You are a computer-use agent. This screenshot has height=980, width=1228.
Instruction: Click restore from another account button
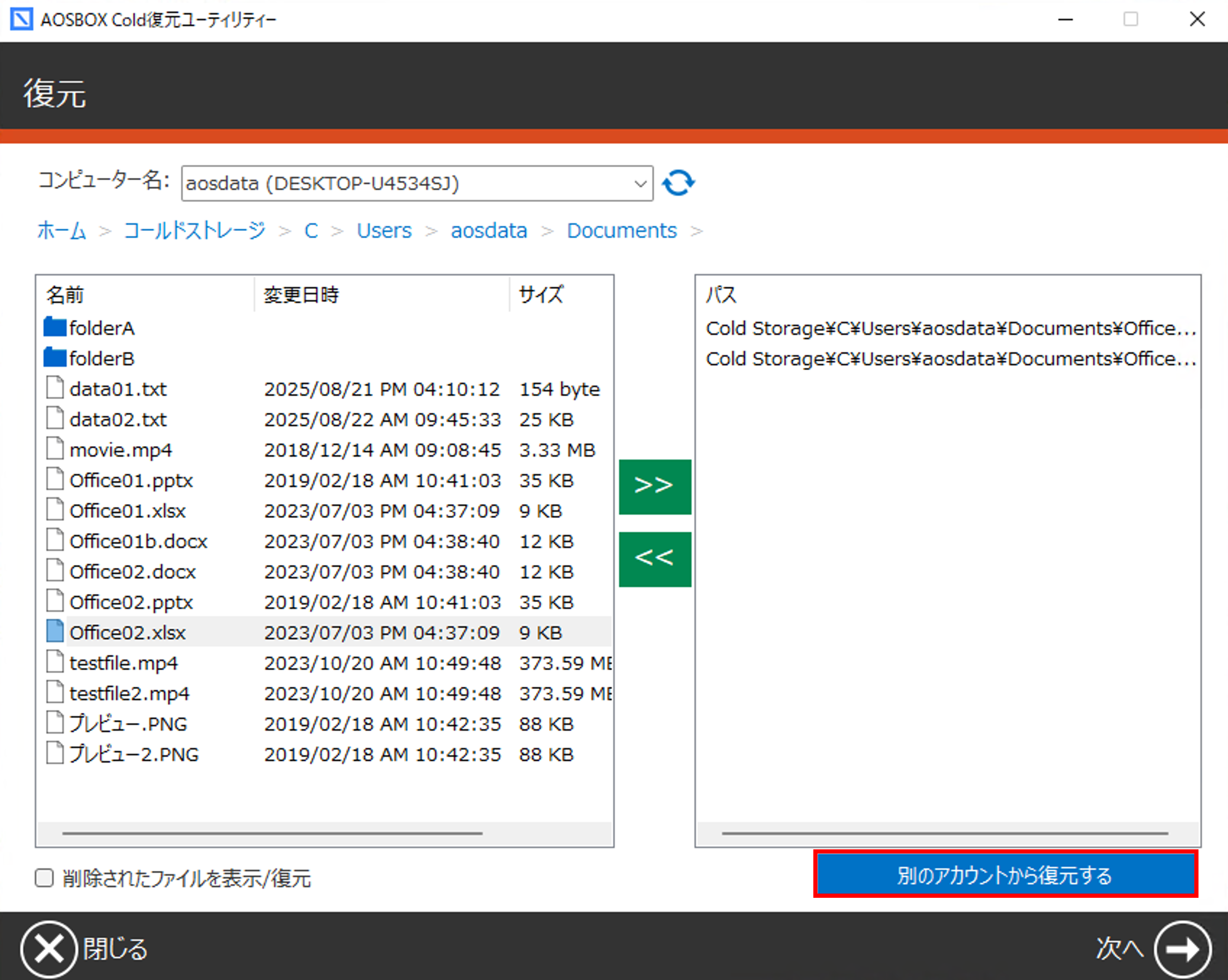pyautogui.click(x=1005, y=875)
